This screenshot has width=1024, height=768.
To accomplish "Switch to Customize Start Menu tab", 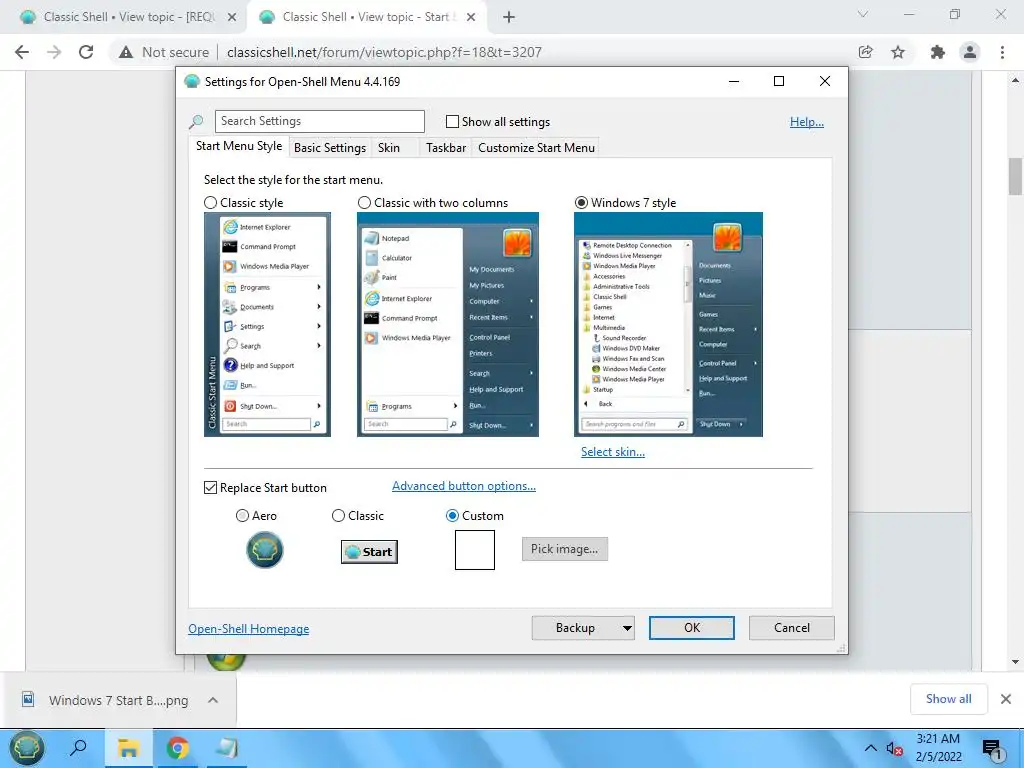I will [536, 148].
